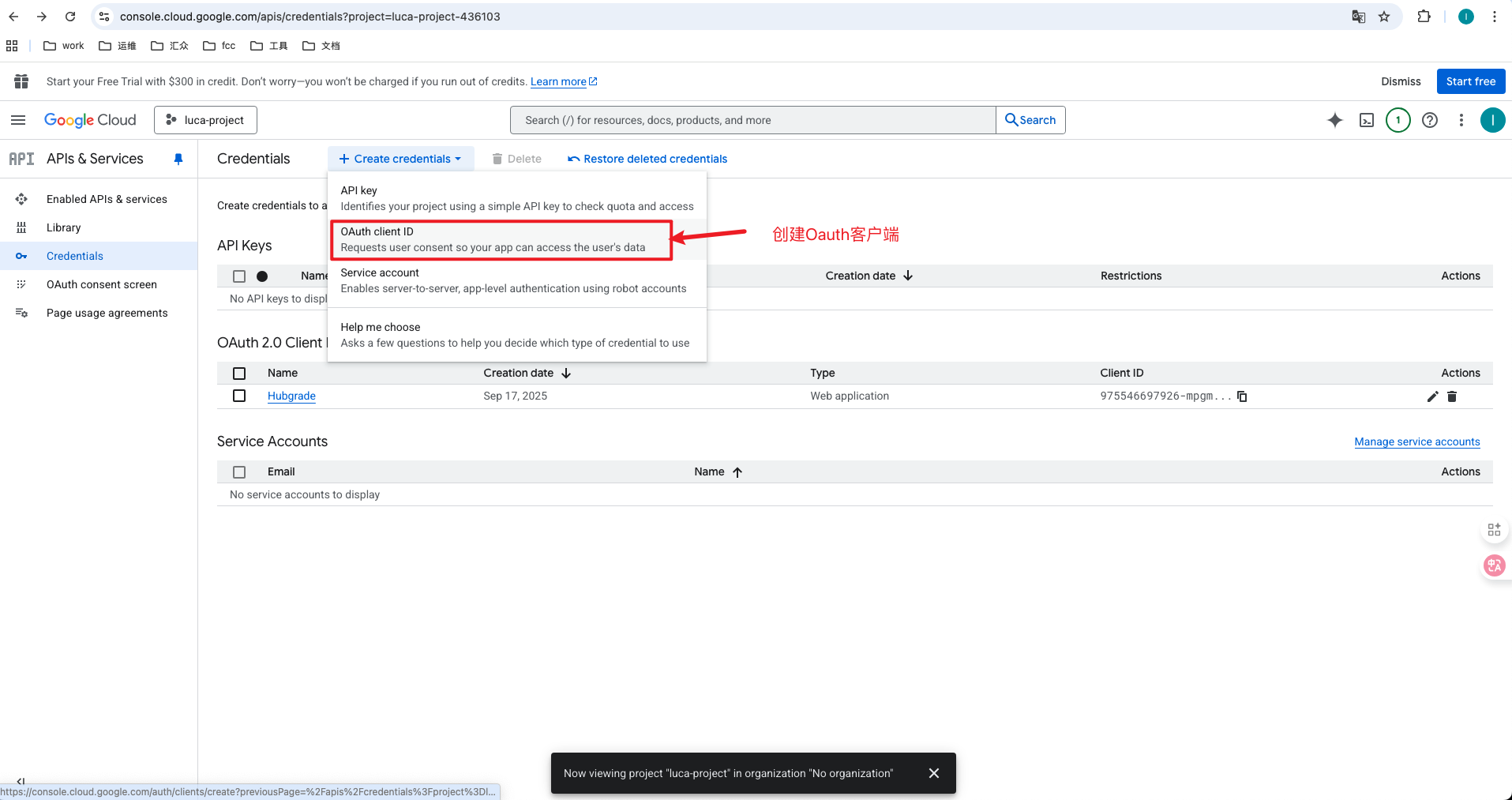Open OAuth consent screen settings
This screenshot has height=800, width=1512.
pyautogui.click(x=101, y=284)
